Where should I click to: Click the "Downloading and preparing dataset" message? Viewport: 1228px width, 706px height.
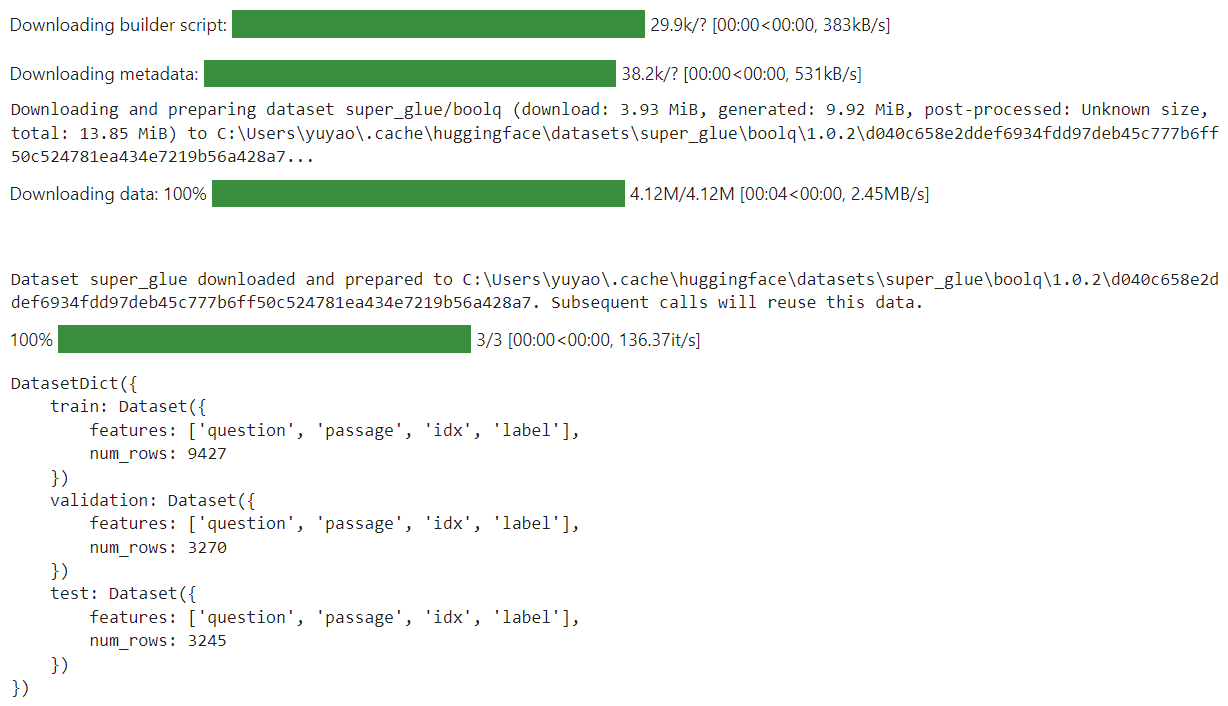point(140,109)
